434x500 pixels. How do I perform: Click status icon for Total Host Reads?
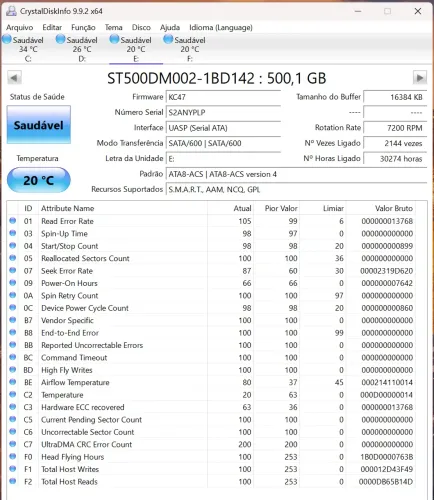13,481
